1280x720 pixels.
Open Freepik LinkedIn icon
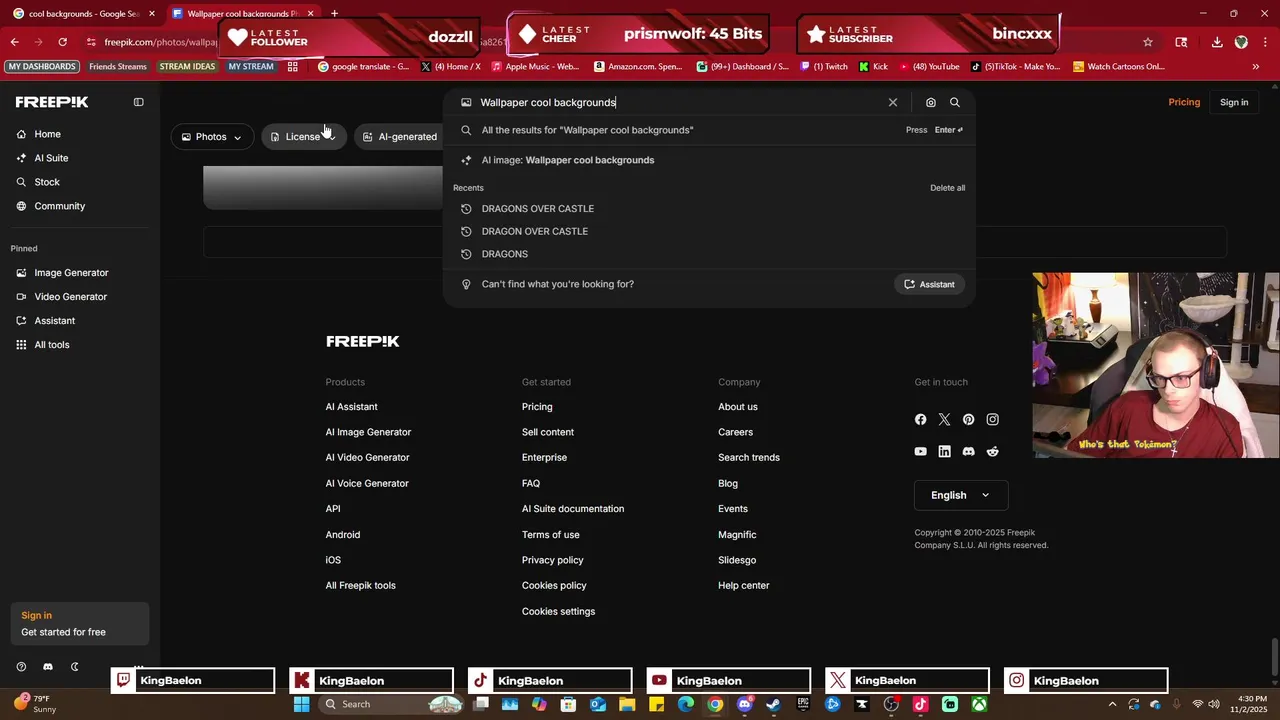(944, 451)
